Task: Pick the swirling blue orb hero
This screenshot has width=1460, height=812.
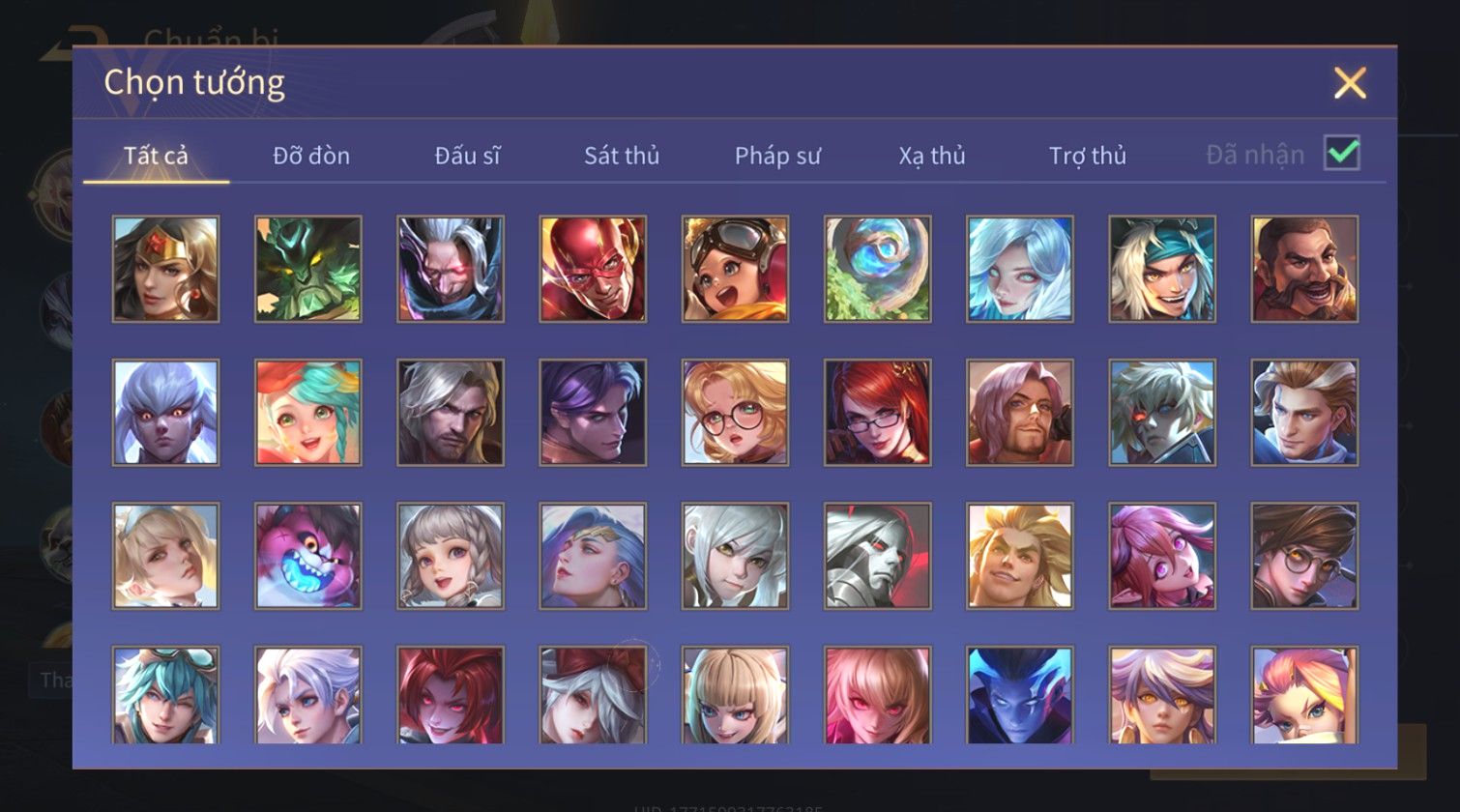Action: [878, 269]
